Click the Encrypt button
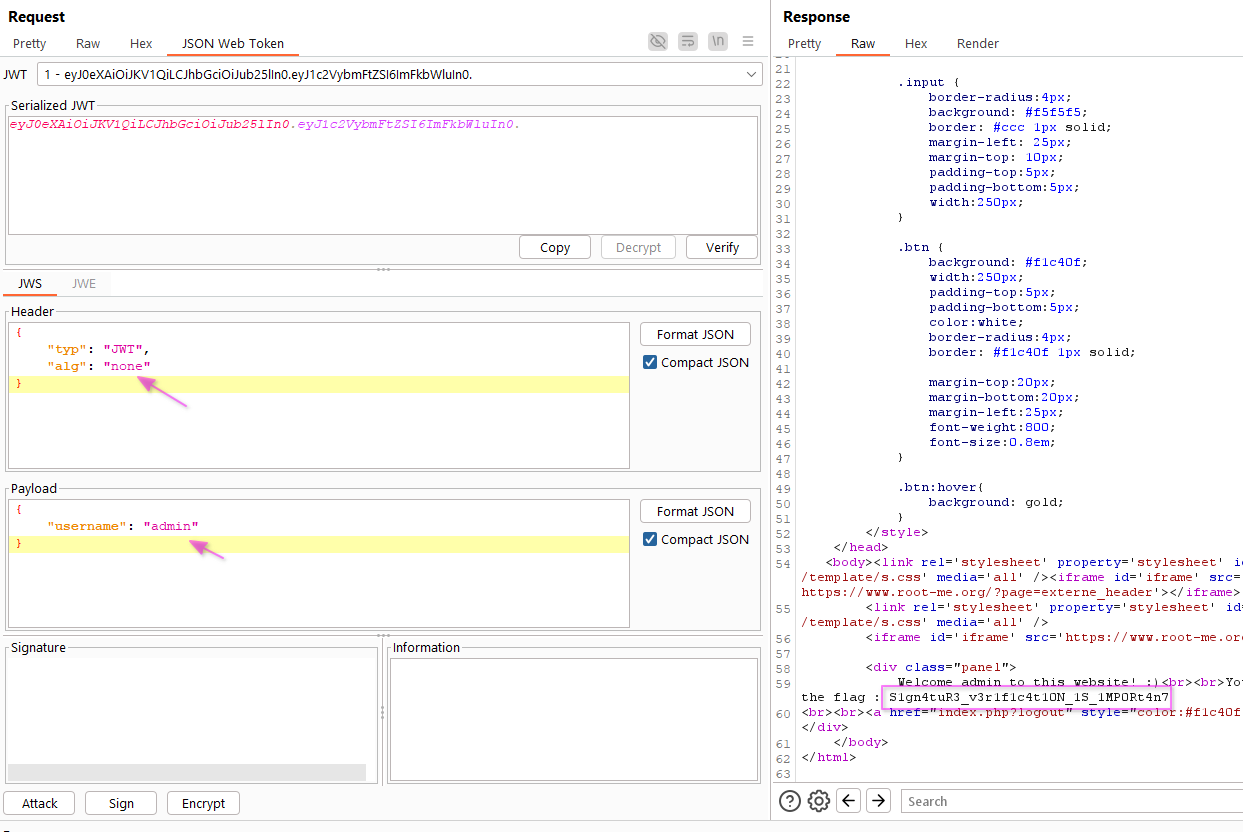Screen dimensions: 1243x832 [204, 803]
